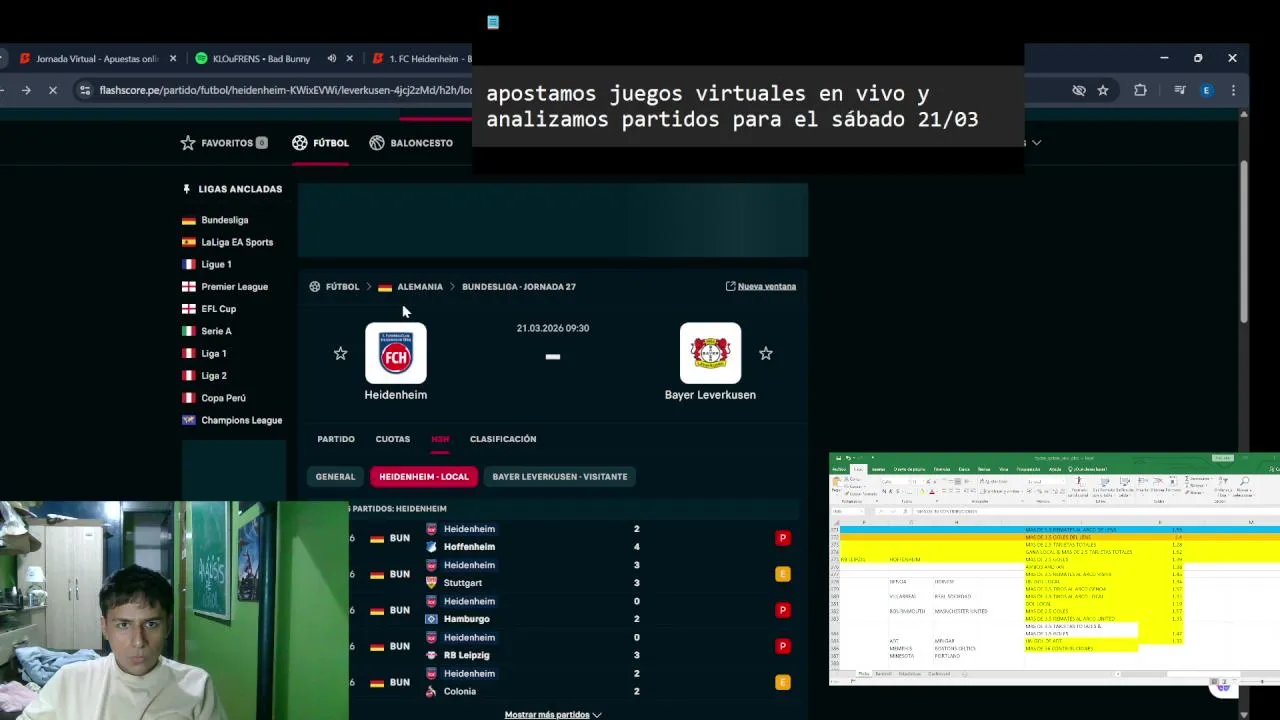Open pinned league Champions League
The height and width of the screenshot is (720, 1280).
point(241,420)
